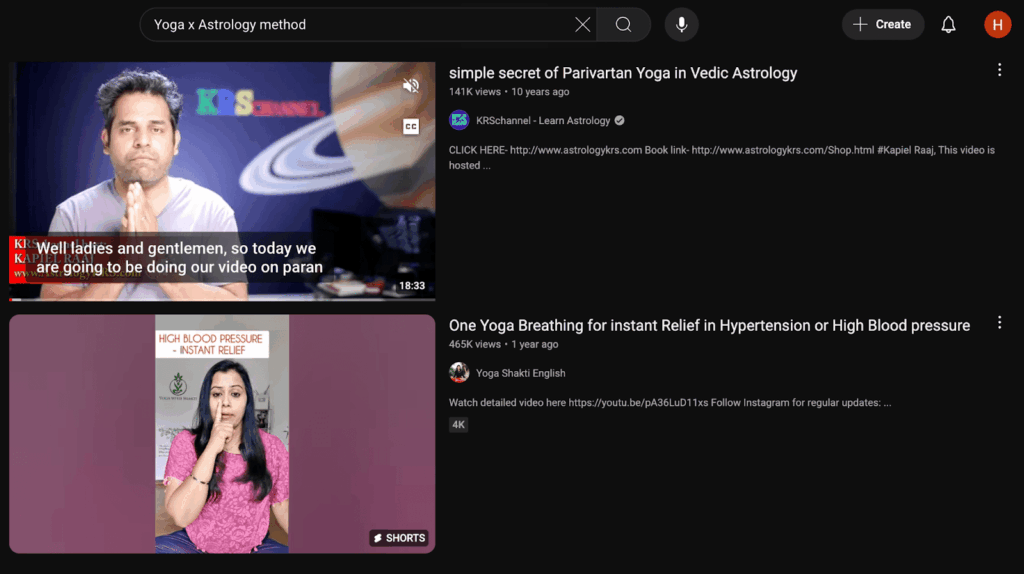Screen dimensions: 1024x574
Task: Click the 18:33 duration badge
Action: (x=412, y=286)
